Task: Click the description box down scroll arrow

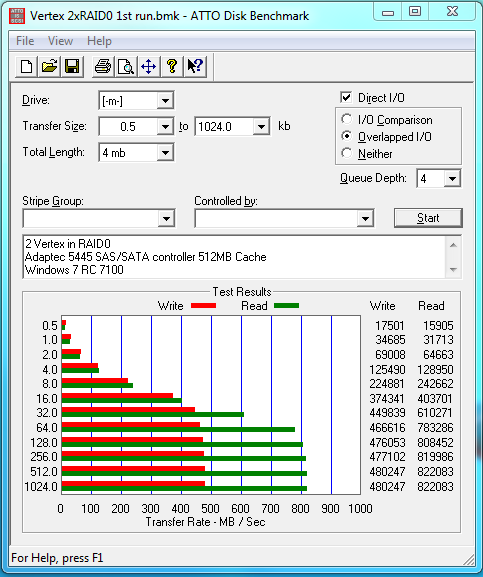Action: (x=453, y=270)
